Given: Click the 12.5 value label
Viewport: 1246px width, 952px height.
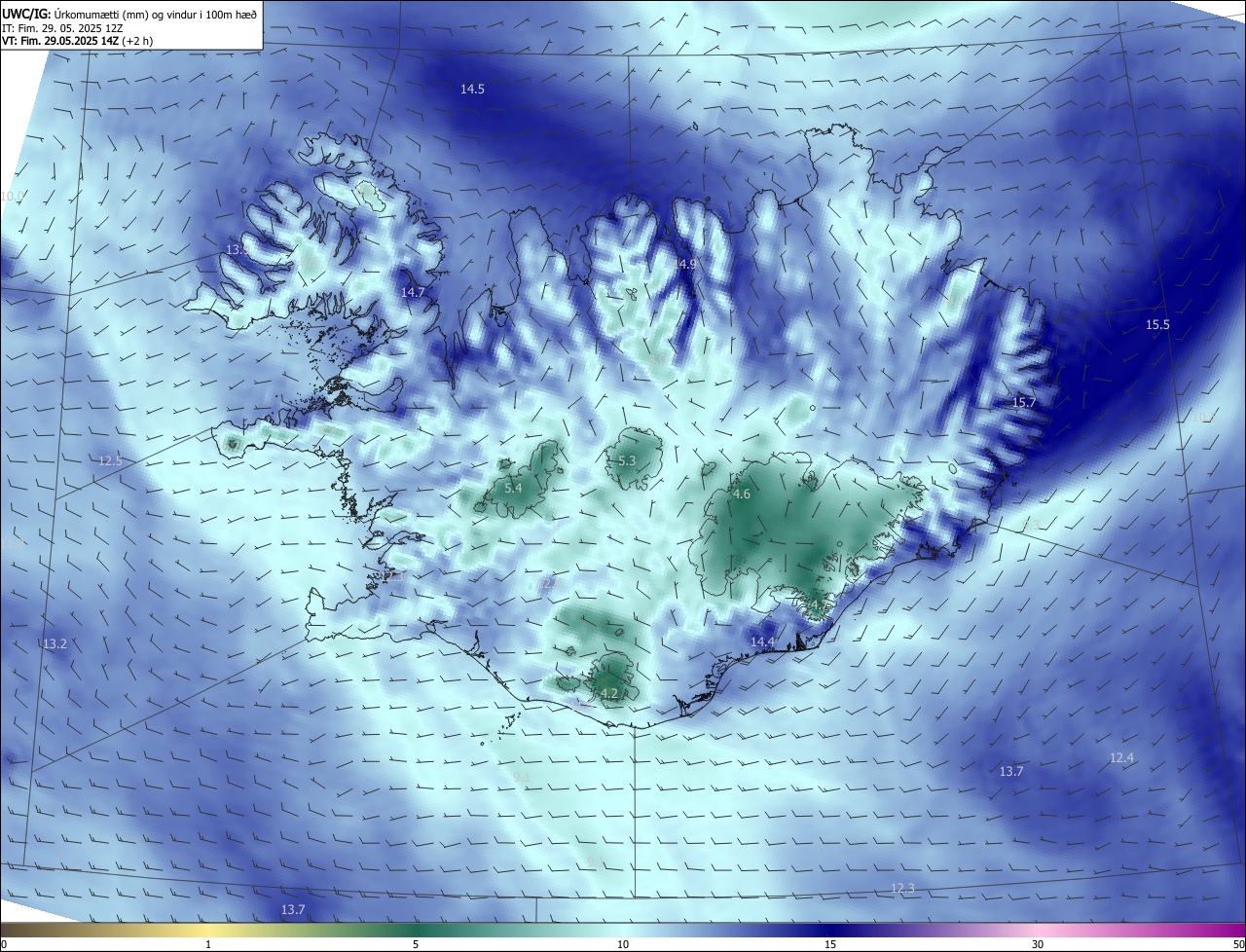Looking at the screenshot, I should [x=111, y=460].
